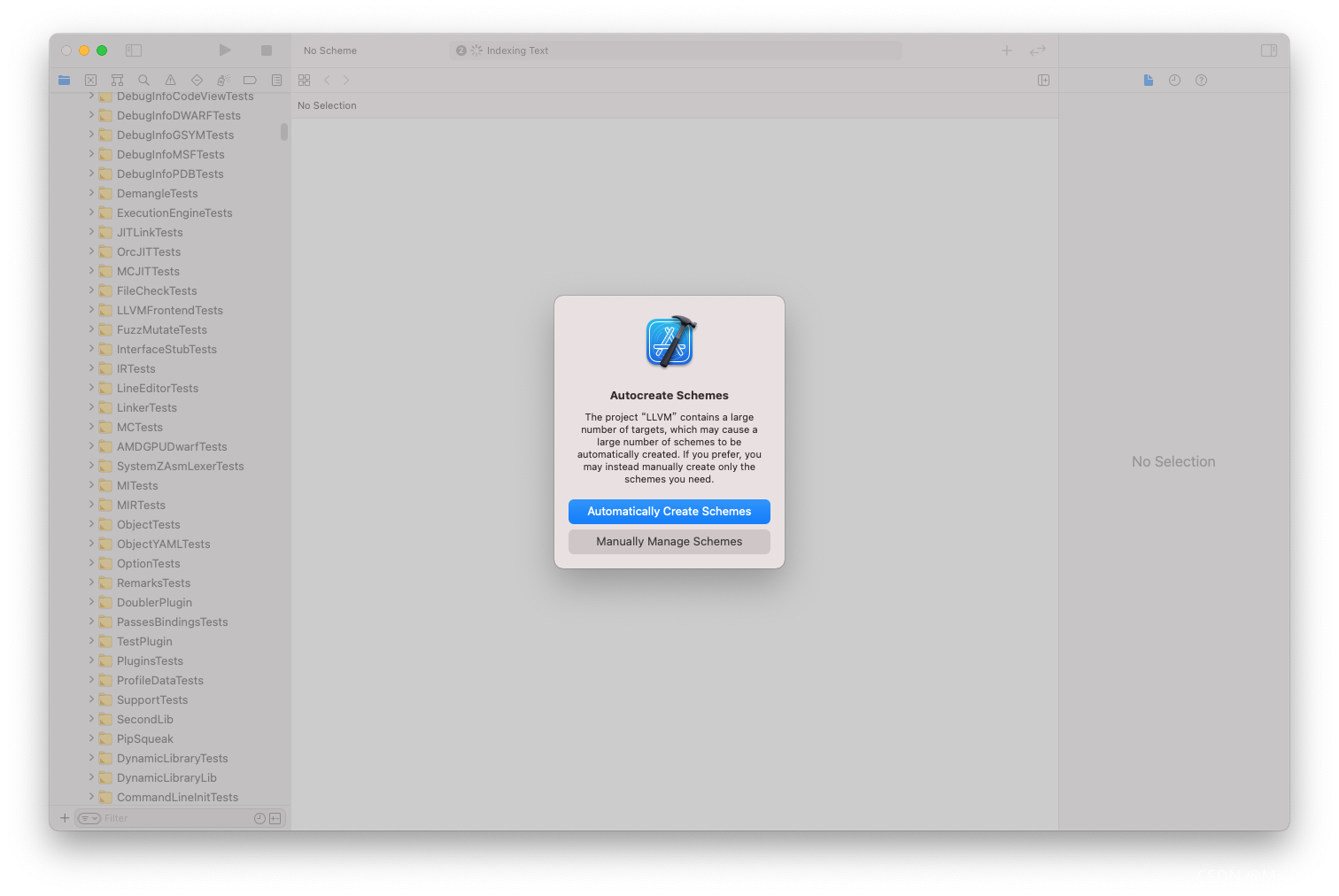Screen dimensions: 1339x896
Task: Expand the JITLinkTests folder
Action: click(x=91, y=232)
